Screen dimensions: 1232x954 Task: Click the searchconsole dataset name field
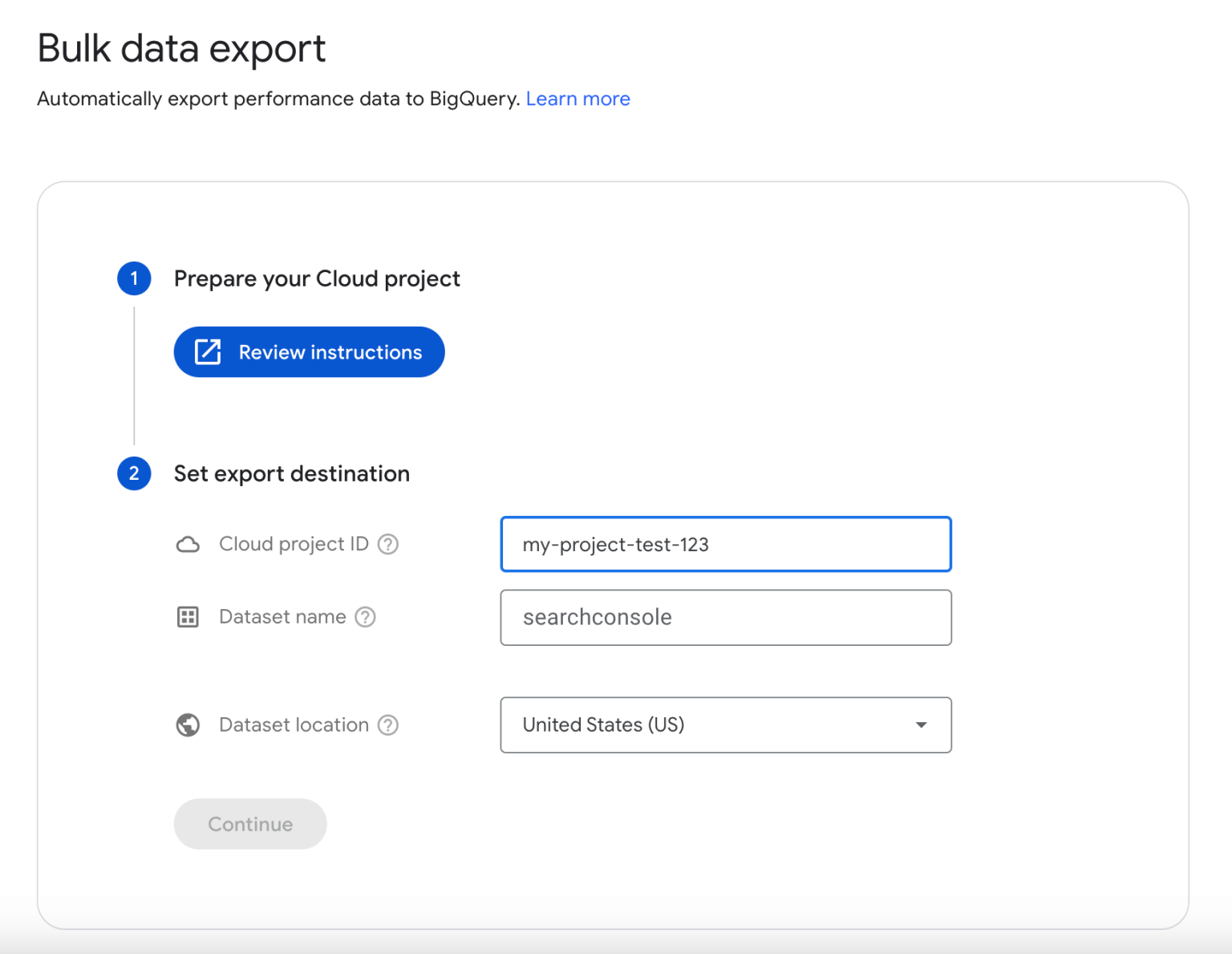(x=725, y=617)
